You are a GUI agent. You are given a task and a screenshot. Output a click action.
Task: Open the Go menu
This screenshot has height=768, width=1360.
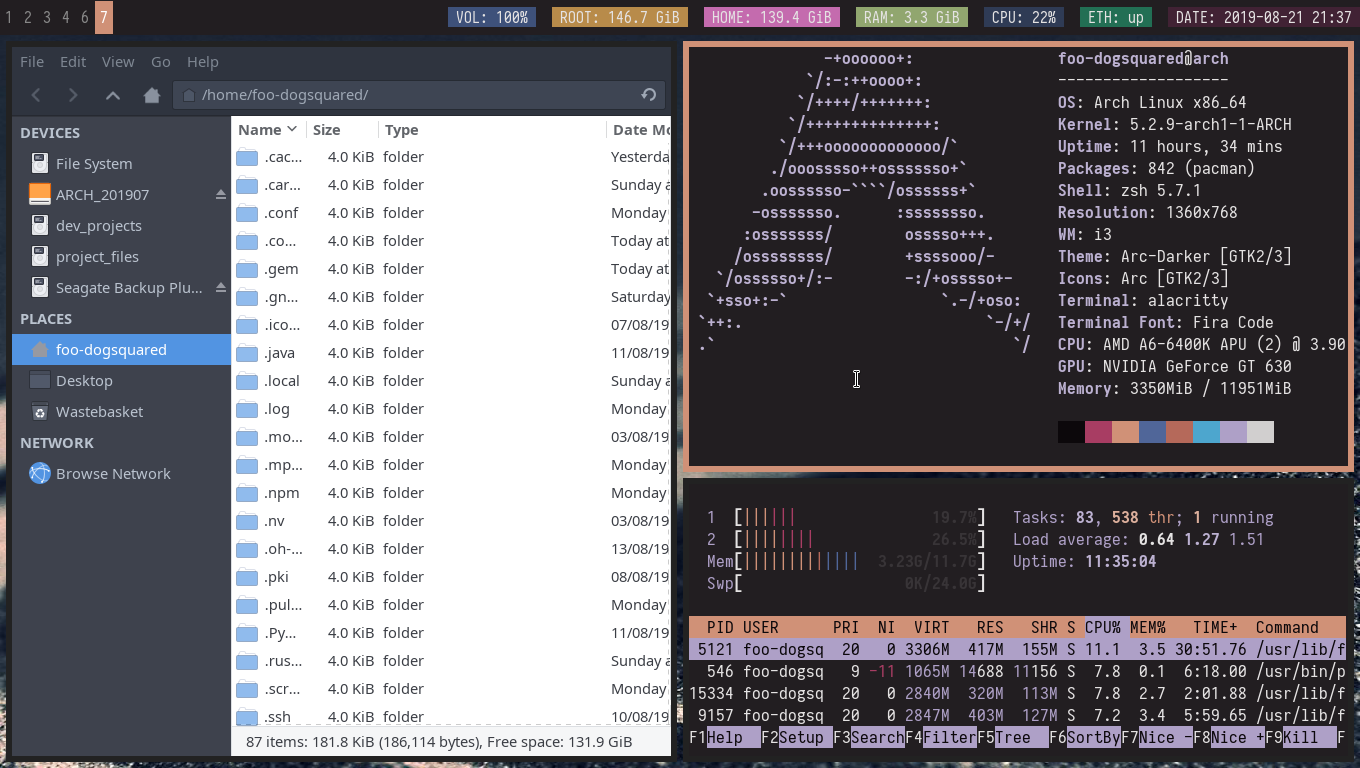(x=161, y=62)
